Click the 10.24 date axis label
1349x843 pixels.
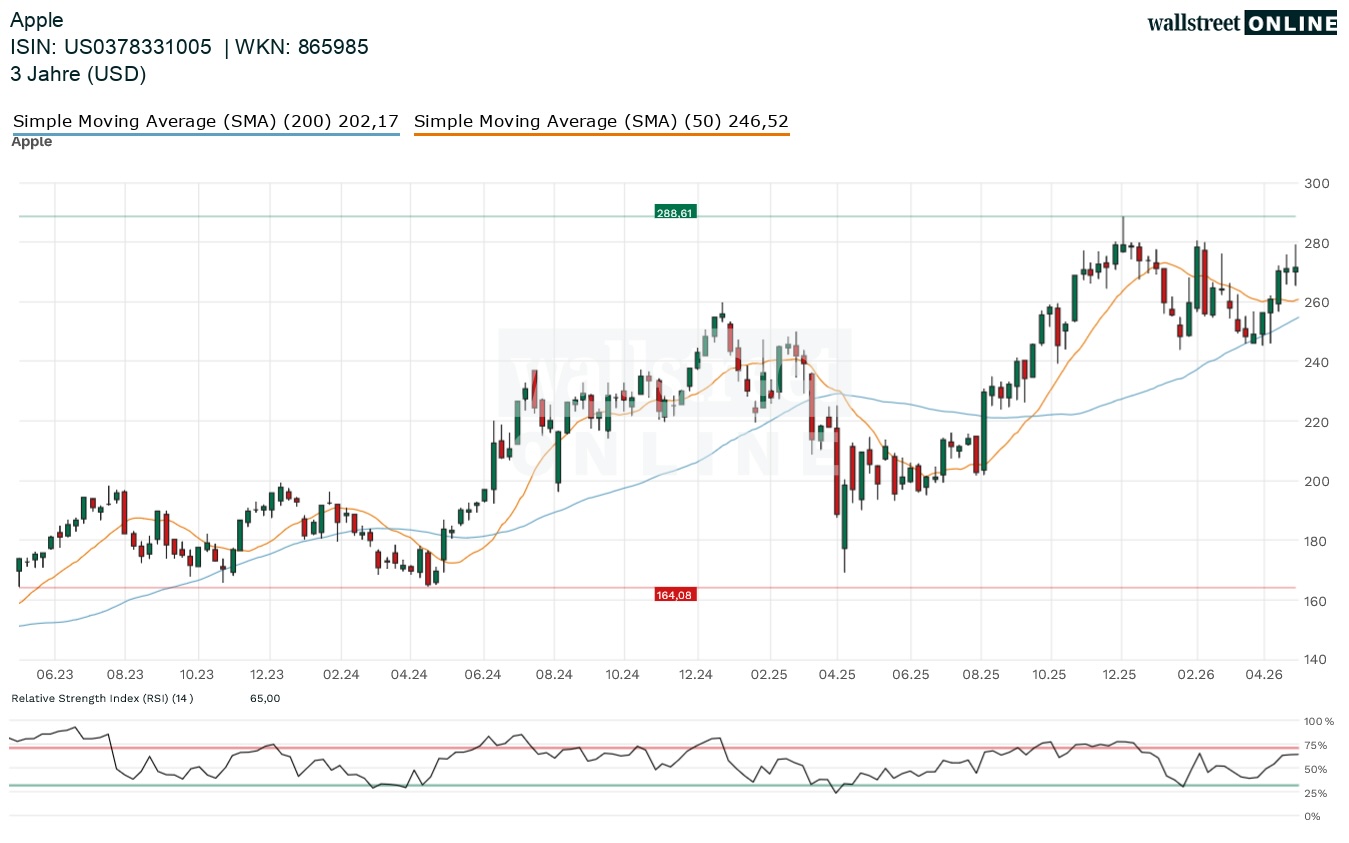click(623, 675)
